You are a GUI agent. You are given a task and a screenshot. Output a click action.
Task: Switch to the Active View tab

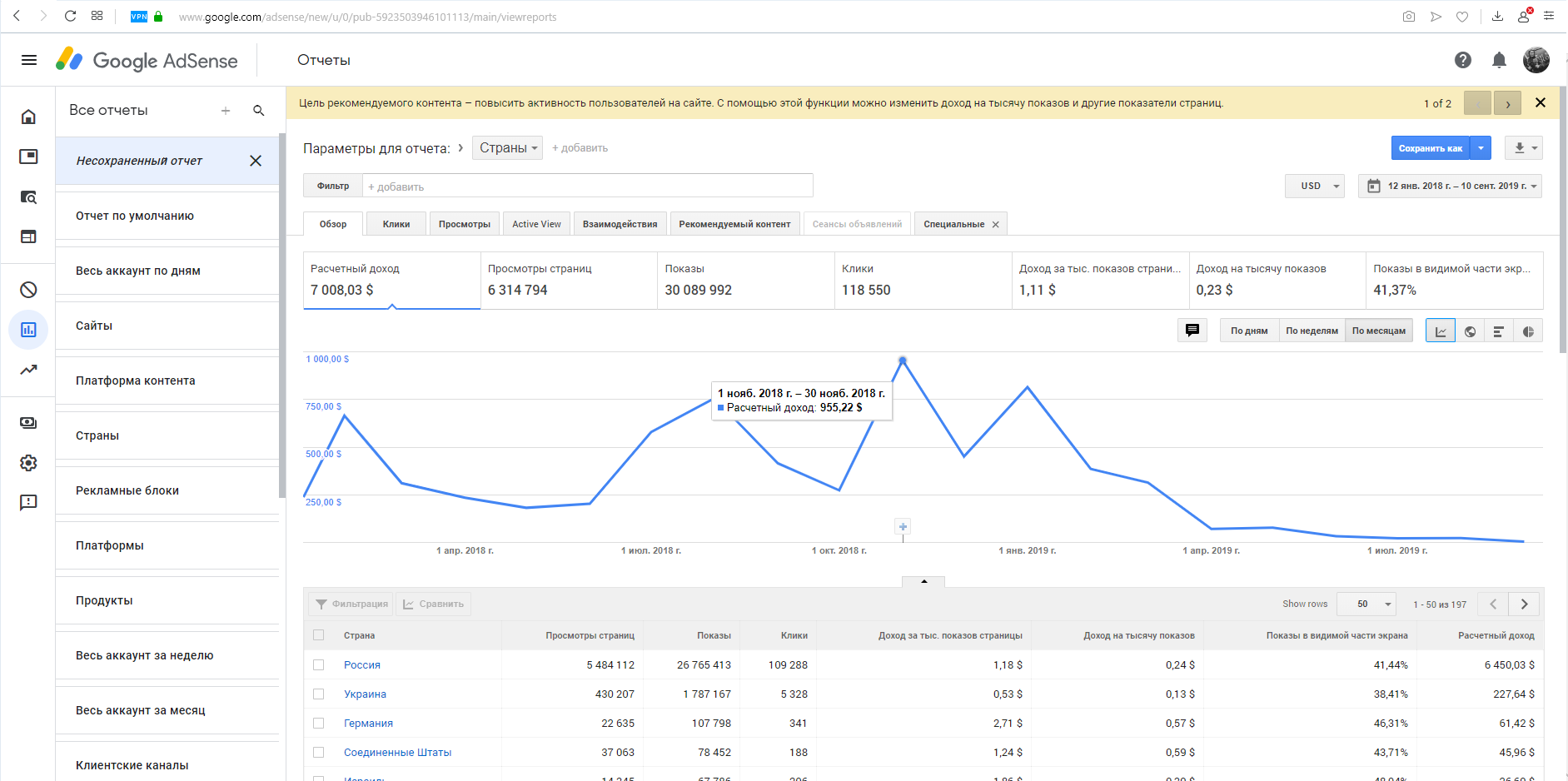536,224
